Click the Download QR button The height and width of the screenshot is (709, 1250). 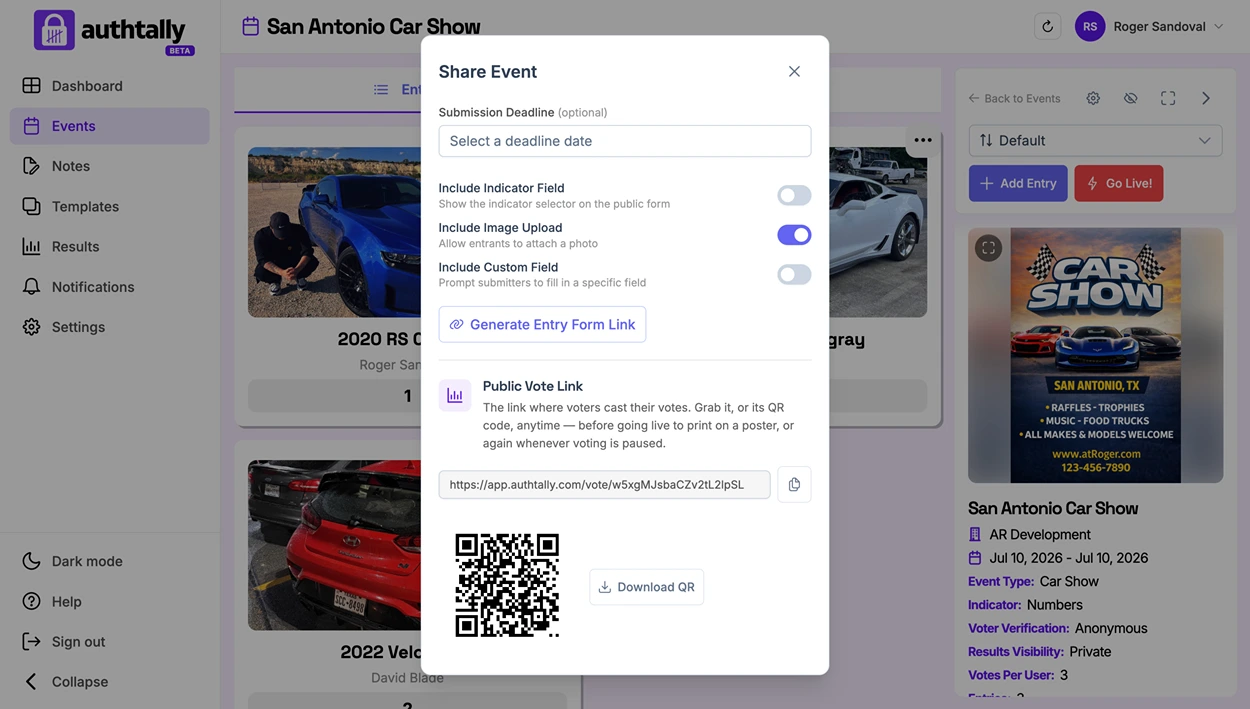coord(646,587)
